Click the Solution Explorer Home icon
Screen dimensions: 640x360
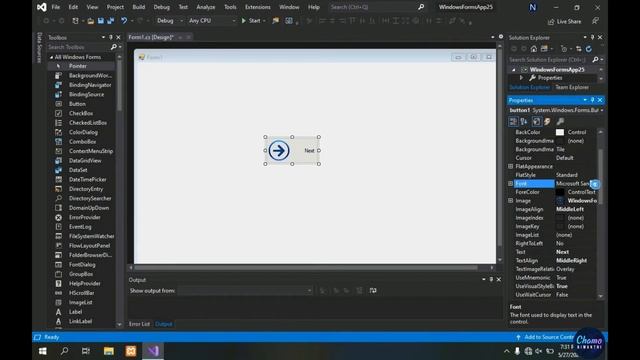533,49
